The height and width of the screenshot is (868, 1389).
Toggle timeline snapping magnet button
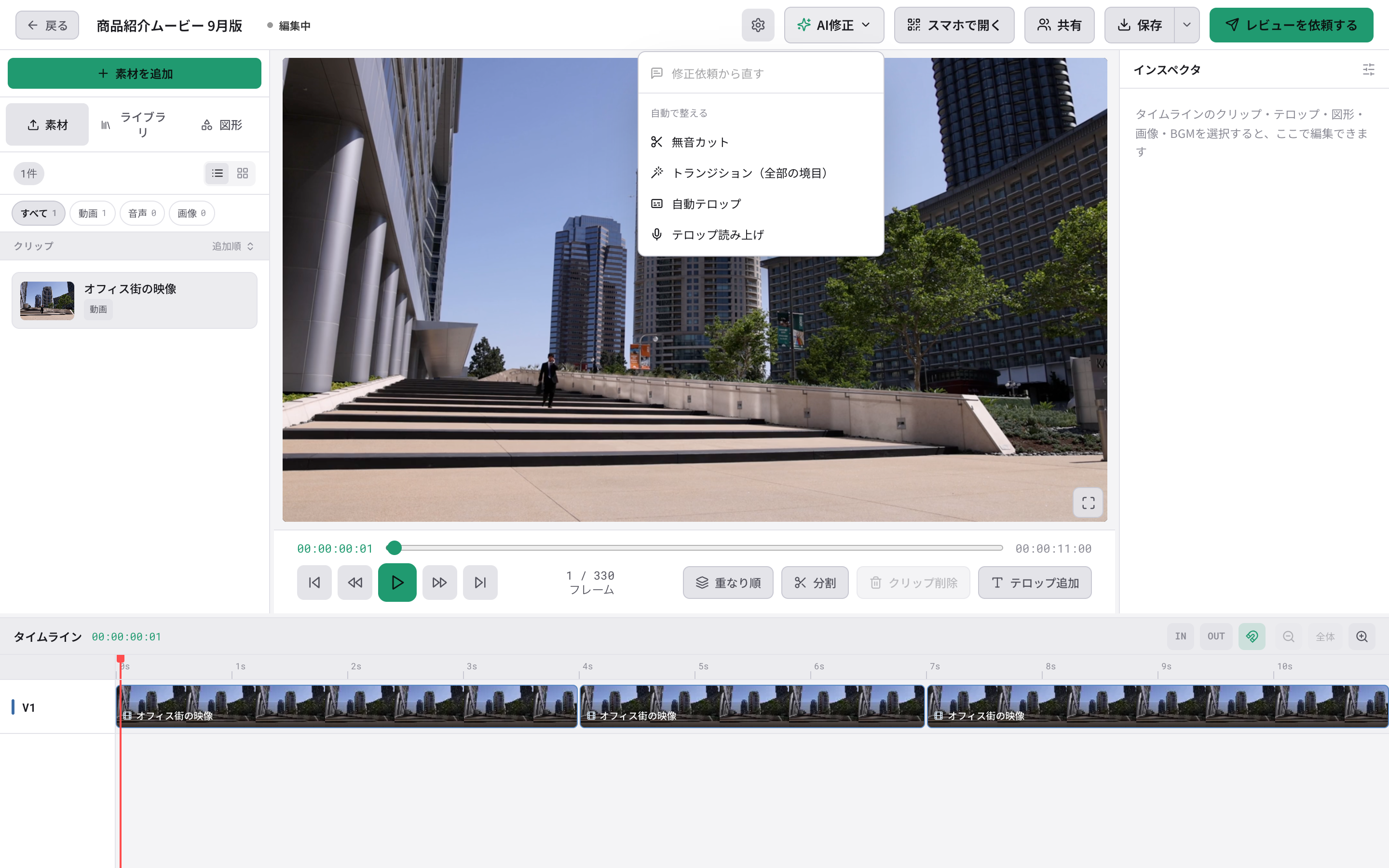pyautogui.click(x=1252, y=637)
